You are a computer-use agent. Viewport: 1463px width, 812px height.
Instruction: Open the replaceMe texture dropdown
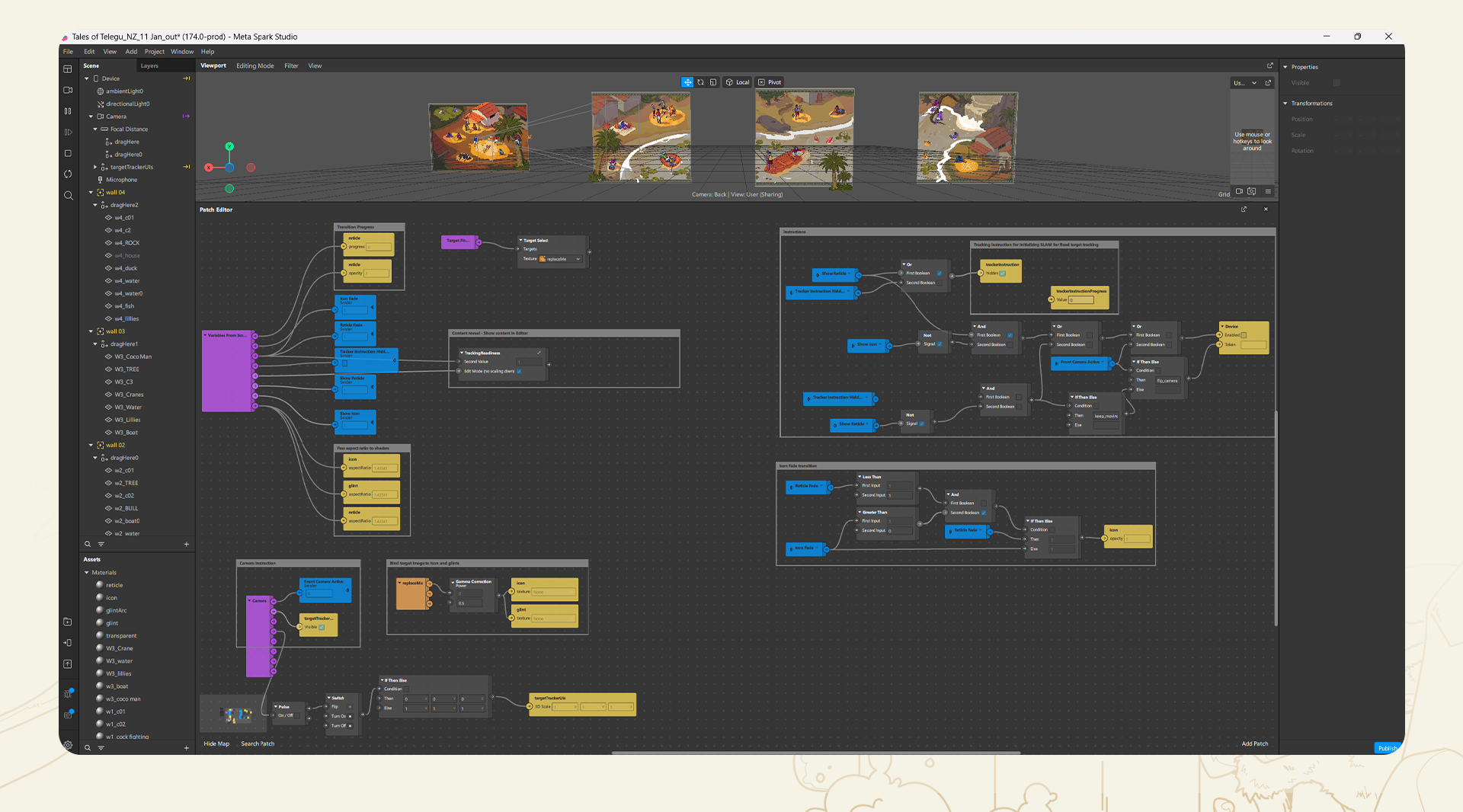[x=561, y=259]
